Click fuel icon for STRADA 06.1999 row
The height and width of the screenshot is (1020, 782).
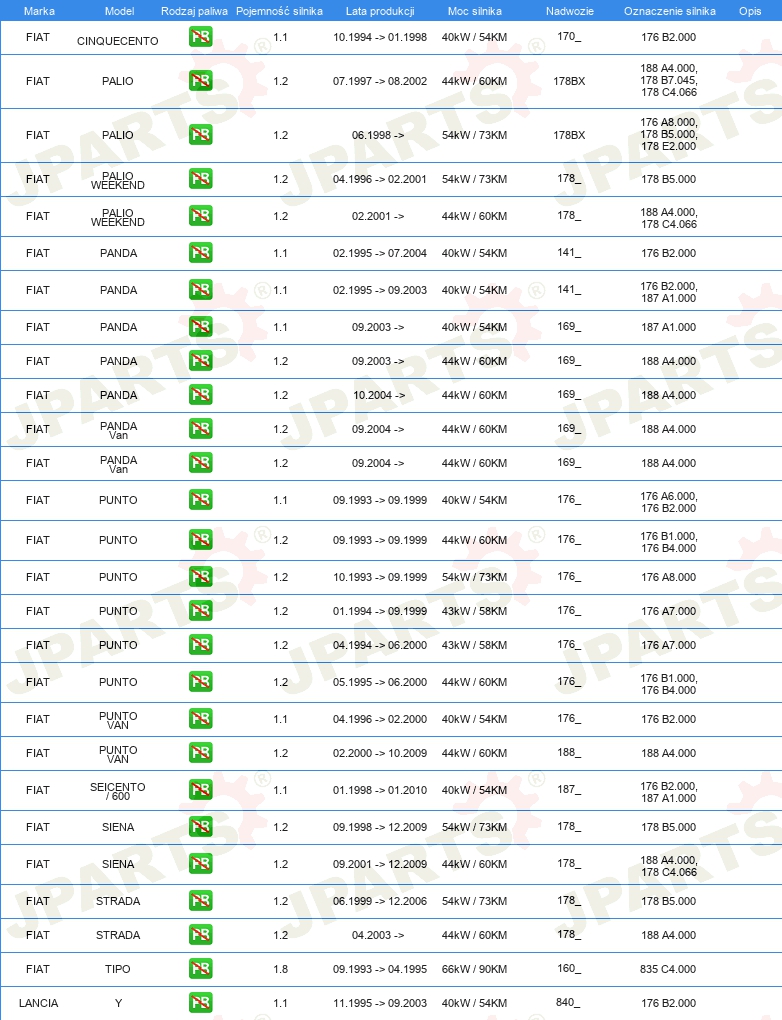tap(200, 901)
